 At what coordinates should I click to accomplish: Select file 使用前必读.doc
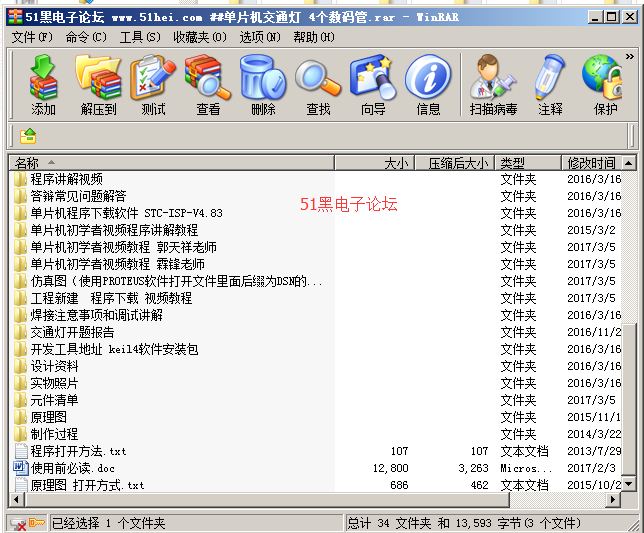click(x=72, y=468)
